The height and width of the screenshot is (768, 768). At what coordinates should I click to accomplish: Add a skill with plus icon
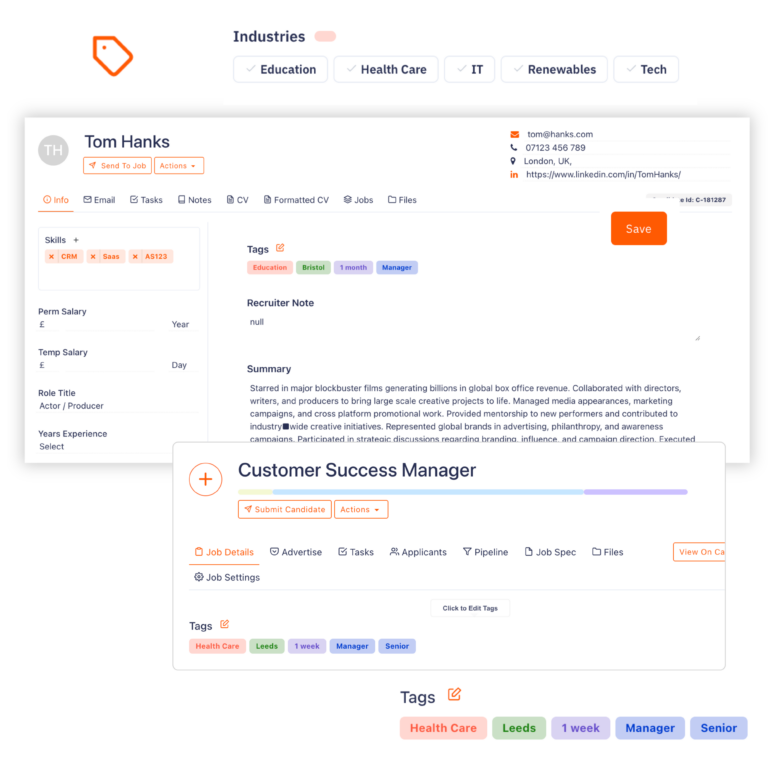[x=76, y=240]
